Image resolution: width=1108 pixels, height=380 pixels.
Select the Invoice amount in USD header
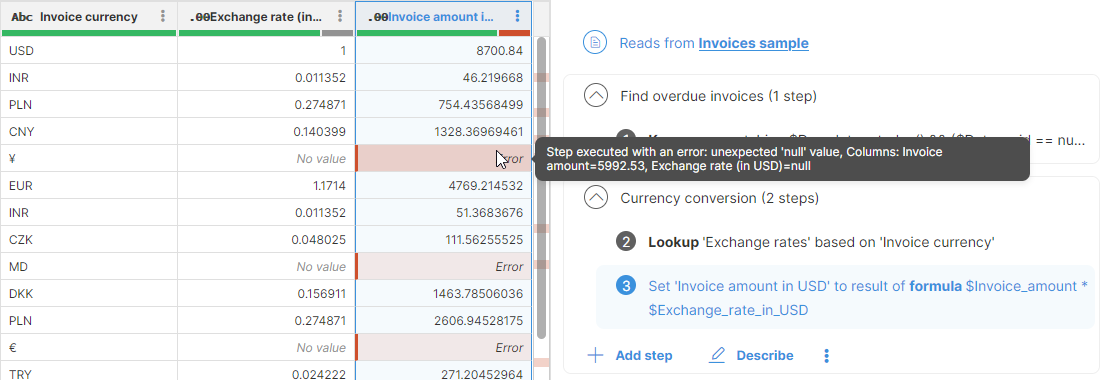pos(444,16)
